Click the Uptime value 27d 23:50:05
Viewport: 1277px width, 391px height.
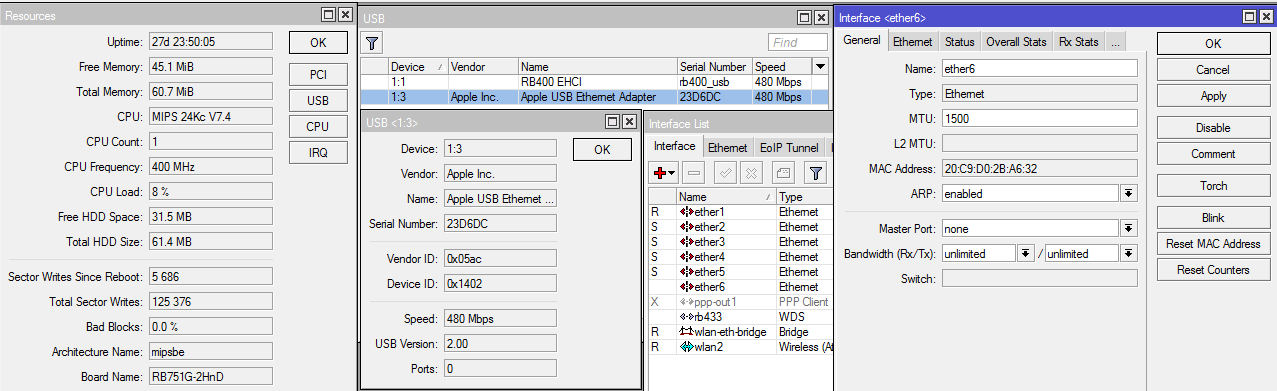click(x=210, y=42)
